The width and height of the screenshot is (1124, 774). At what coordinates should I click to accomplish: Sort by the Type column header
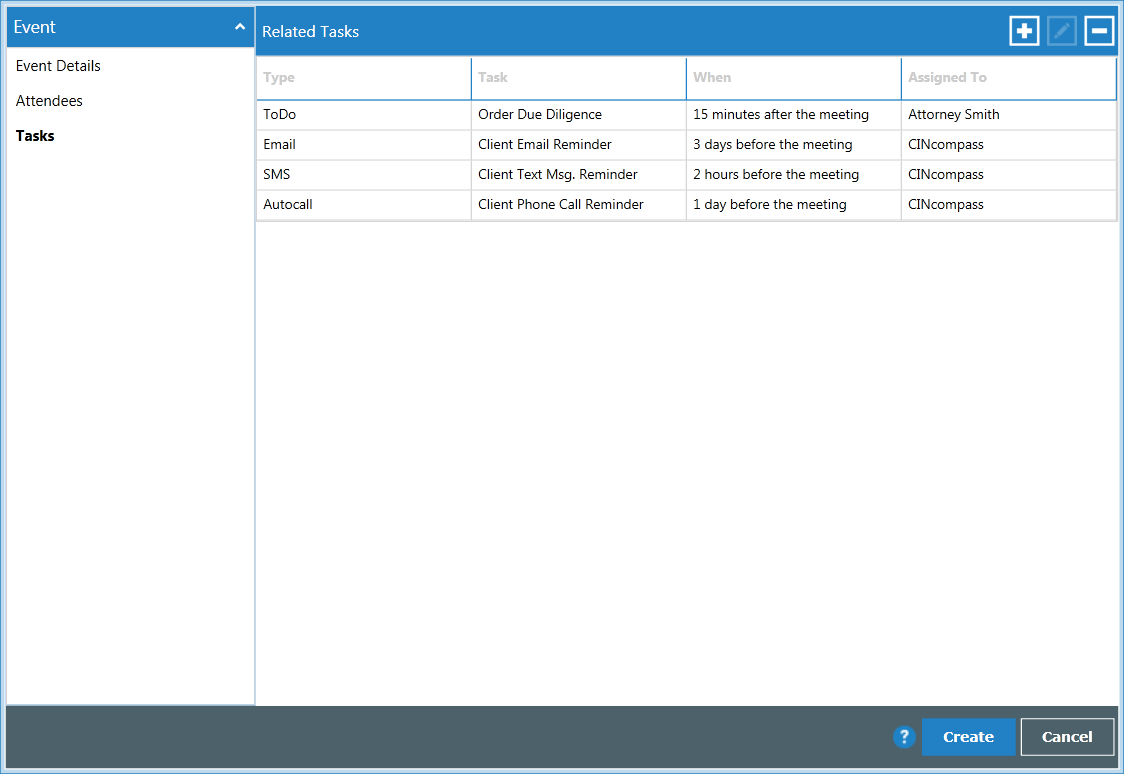[279, 77]
